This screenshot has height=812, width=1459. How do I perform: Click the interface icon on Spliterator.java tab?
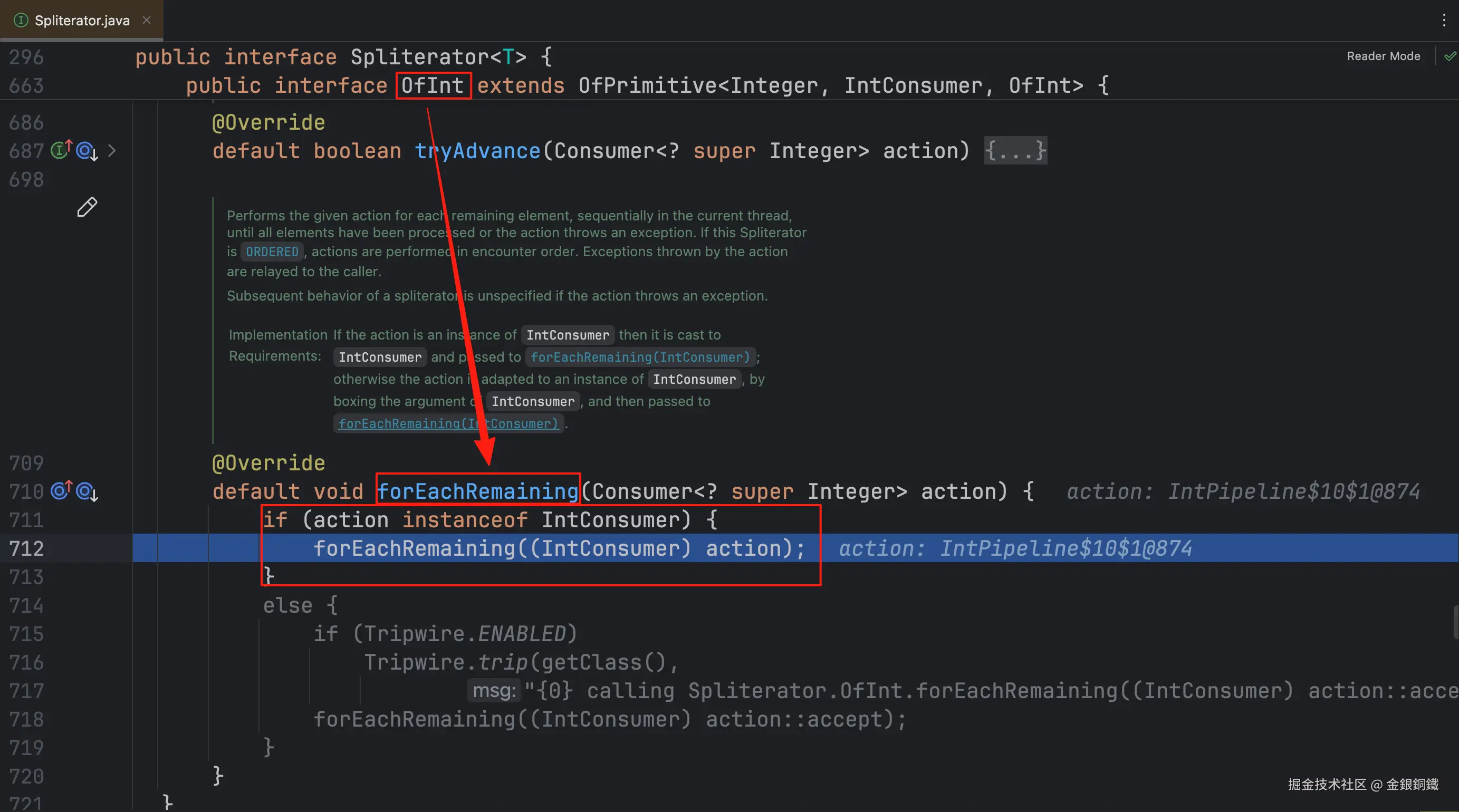[21, 21]
